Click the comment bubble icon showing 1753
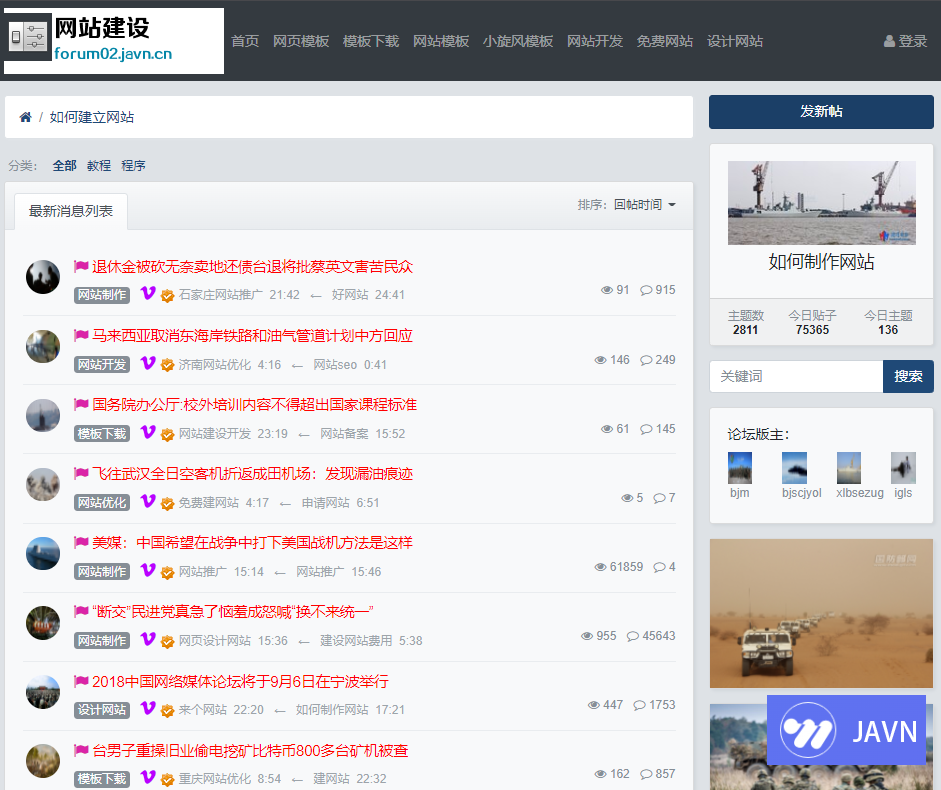Viewport: 941px width, 790px height. pos(640,705)
